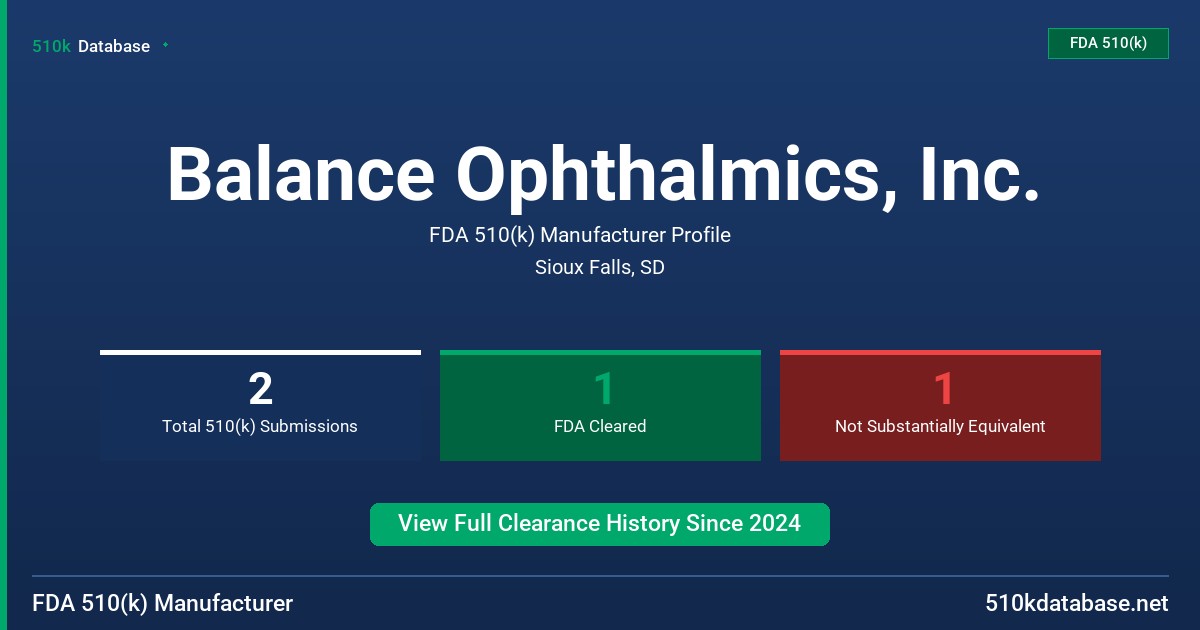Visit the 510kdatabase.net link
1200x630 pixels.
[1077, 603]
